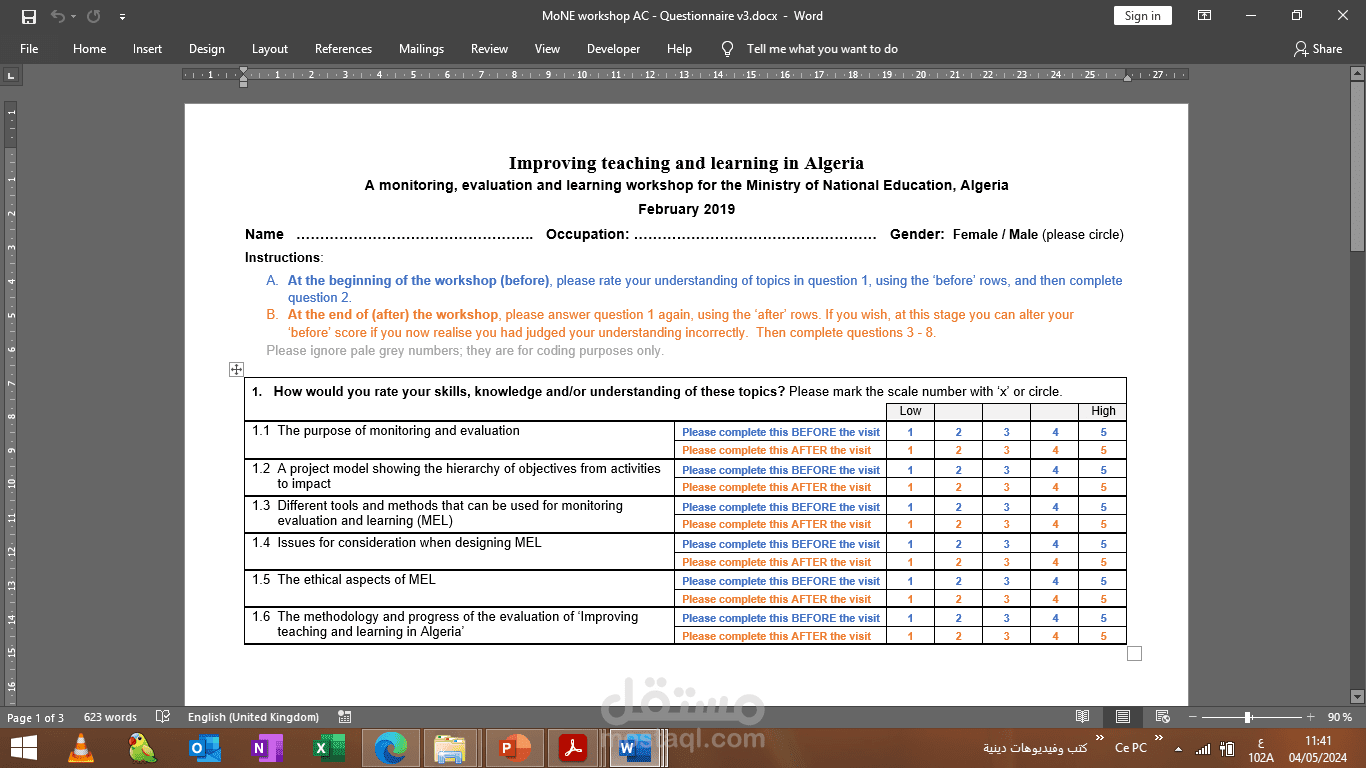1366x768 pixels.
Task: Click the zoom in plus button
Action: 1310,717
